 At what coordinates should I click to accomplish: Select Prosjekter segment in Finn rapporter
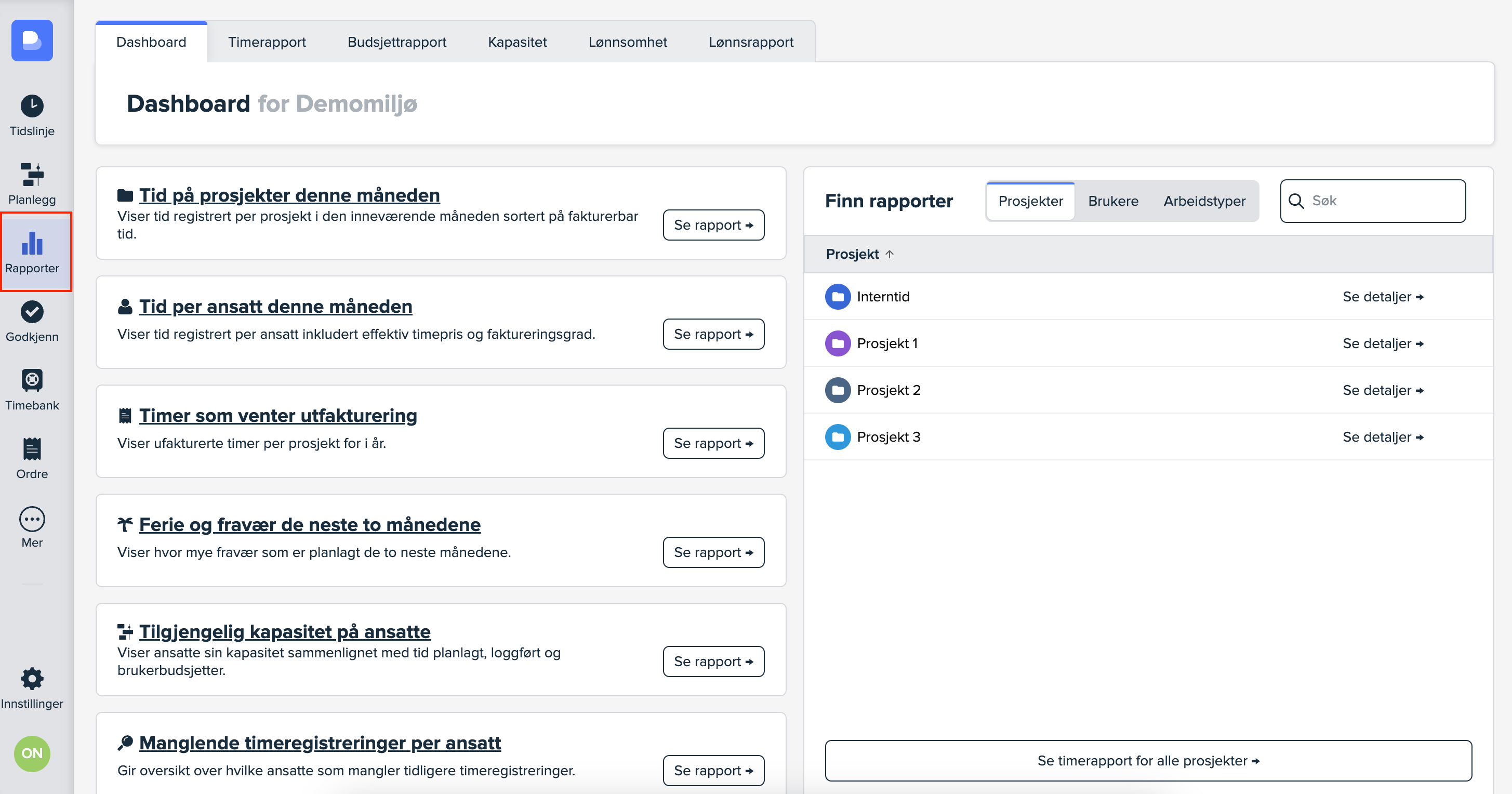pos(1030,201)
